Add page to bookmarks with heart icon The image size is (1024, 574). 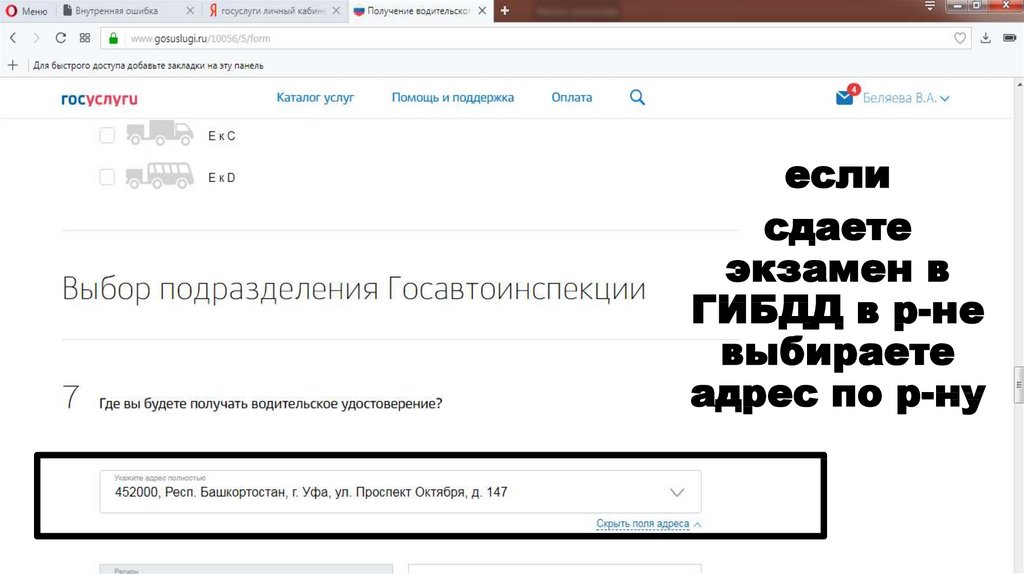pos(960,38)
